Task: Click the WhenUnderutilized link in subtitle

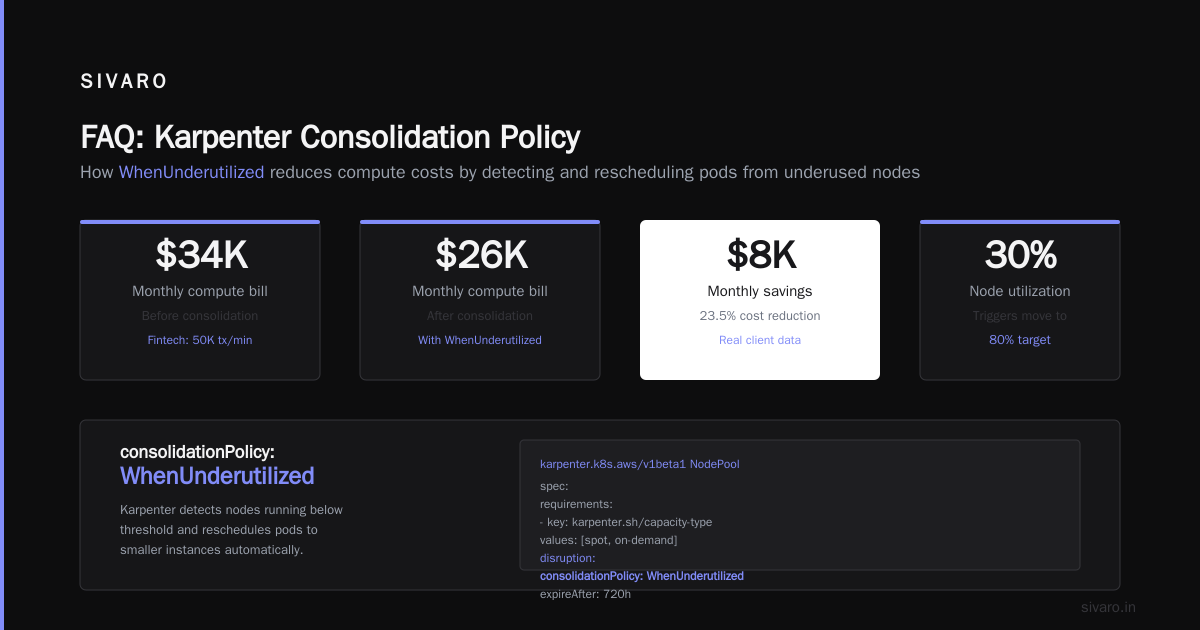Action: (191, 172)
